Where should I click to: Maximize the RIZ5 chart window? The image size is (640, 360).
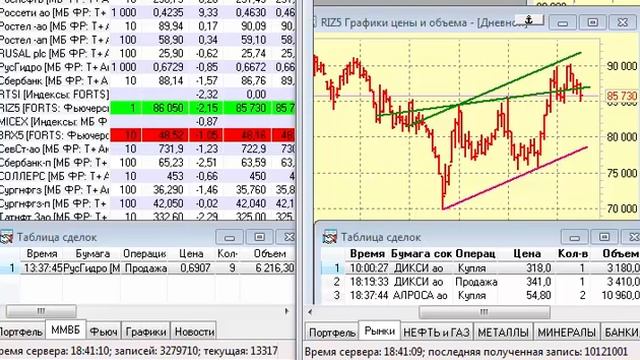[x=593, y=22]
